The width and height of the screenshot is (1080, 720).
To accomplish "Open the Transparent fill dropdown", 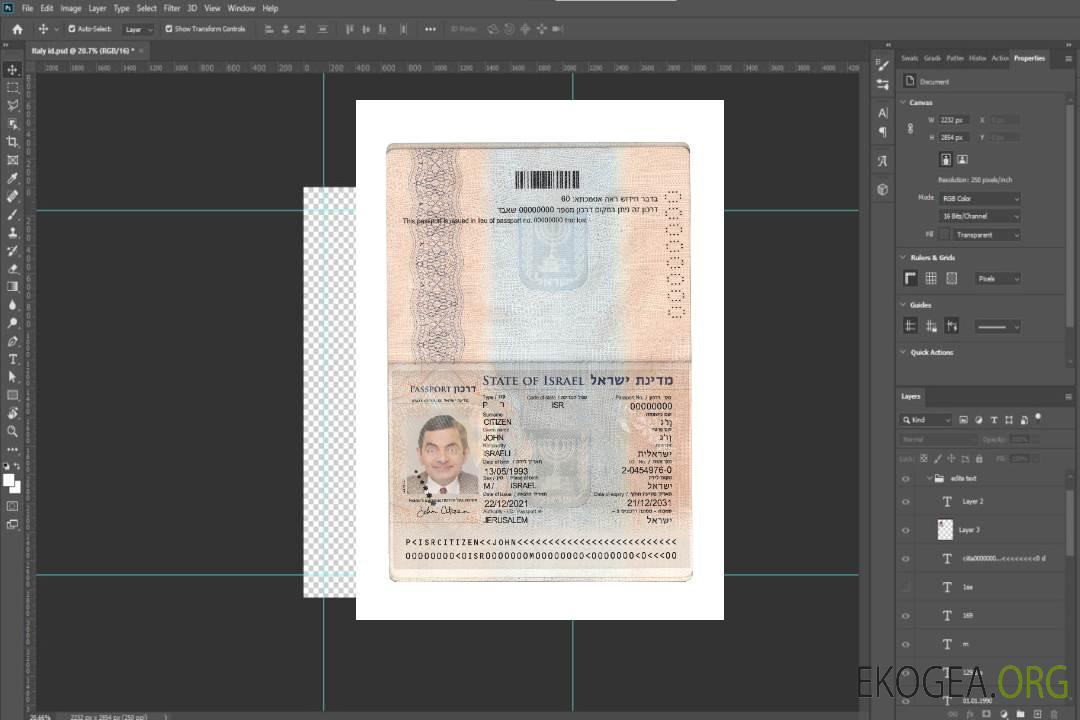I will point(986,235).
